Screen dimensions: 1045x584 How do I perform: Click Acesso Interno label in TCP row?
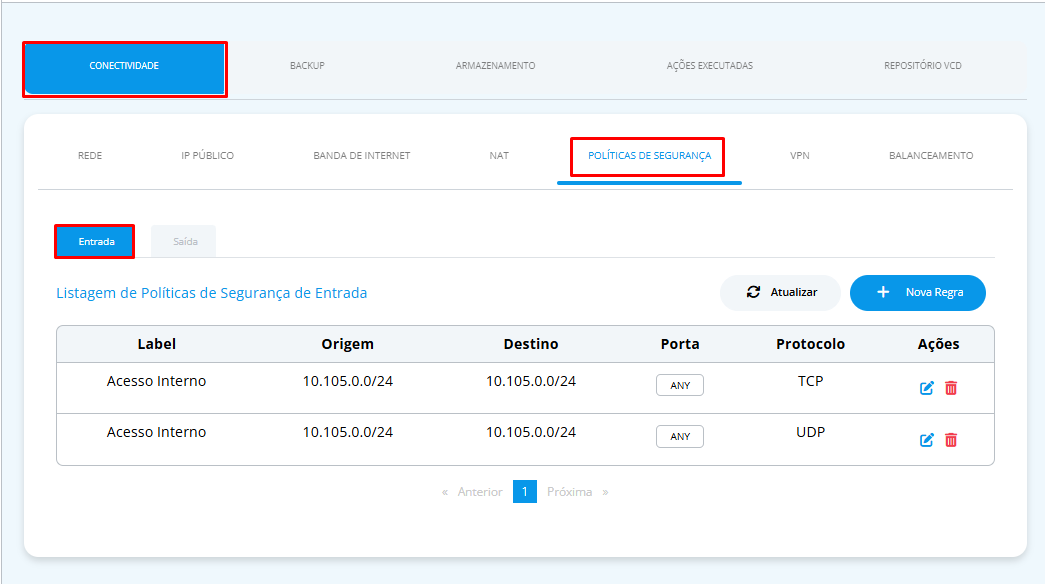[x=156, y=381]
